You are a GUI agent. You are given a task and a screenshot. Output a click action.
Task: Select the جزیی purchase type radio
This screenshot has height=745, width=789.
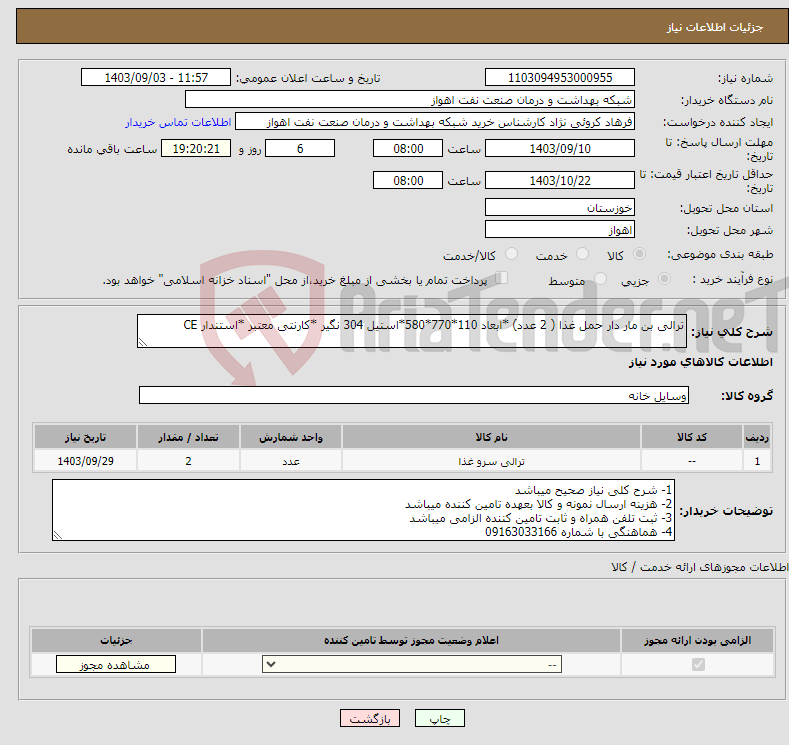[x=664, y=279]
